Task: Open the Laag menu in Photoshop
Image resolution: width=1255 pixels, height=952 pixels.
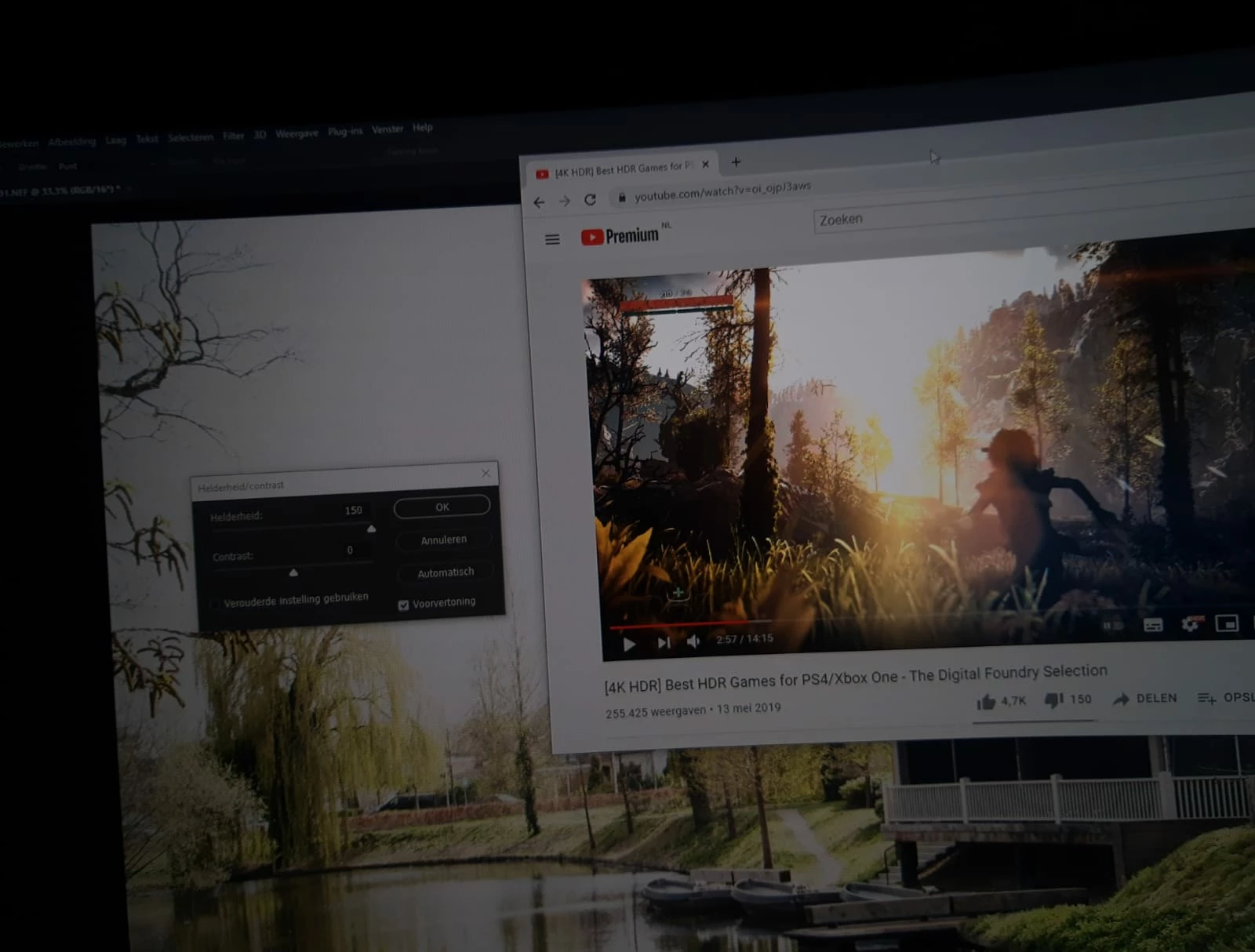Action: pos(116,140)
